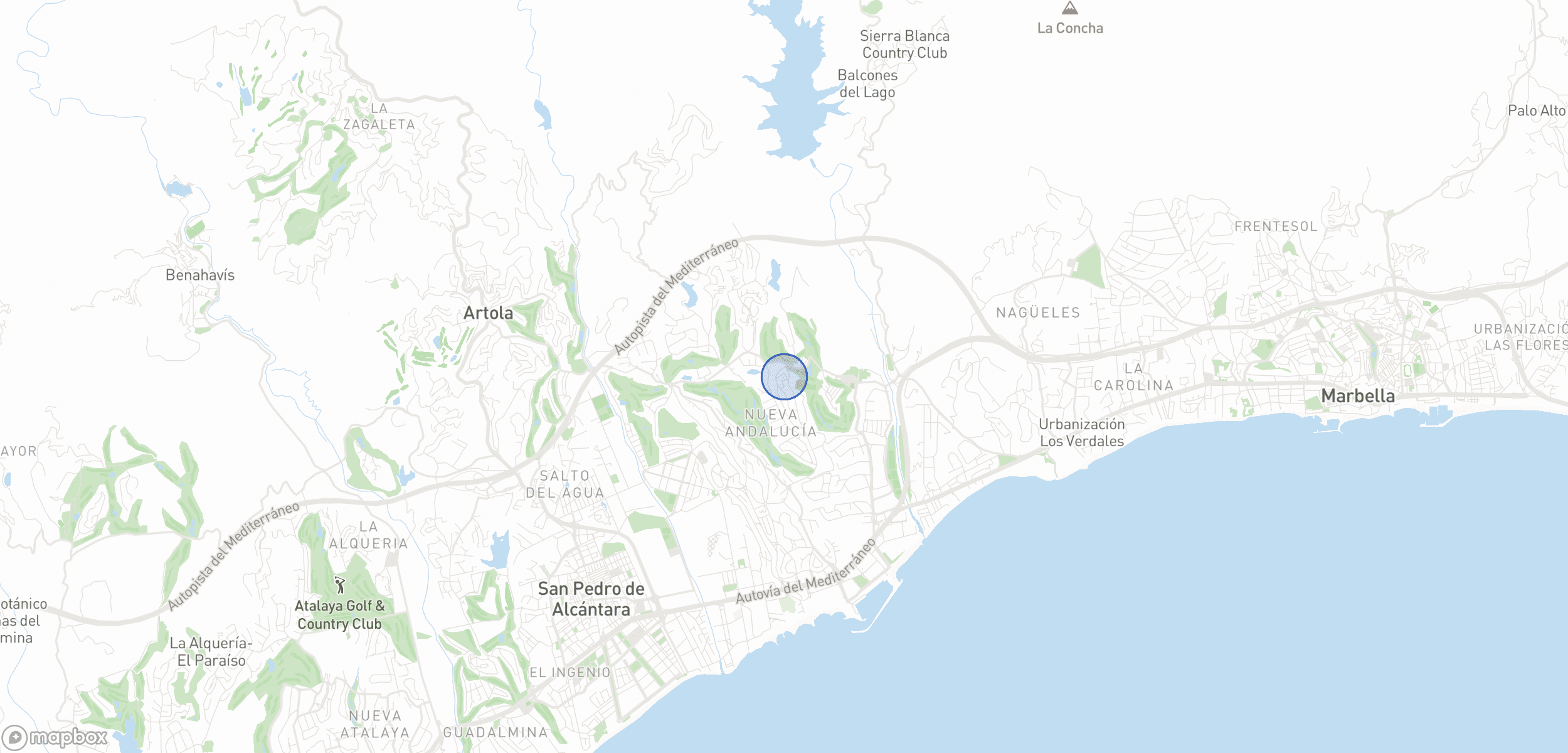1568x753 pixels.
Task: Click the La Zagaleta area label
Action: pos(379,117)
